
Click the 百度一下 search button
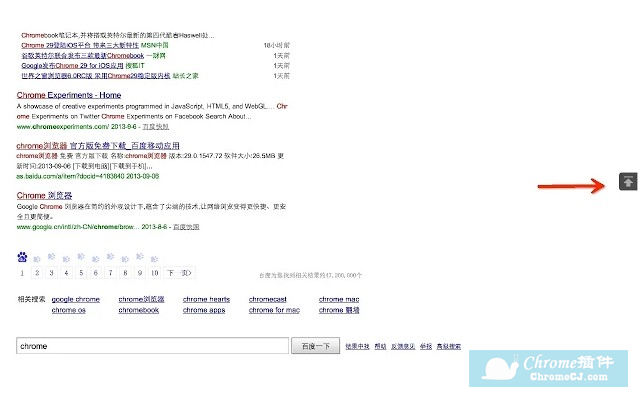[x=315, y=346]
